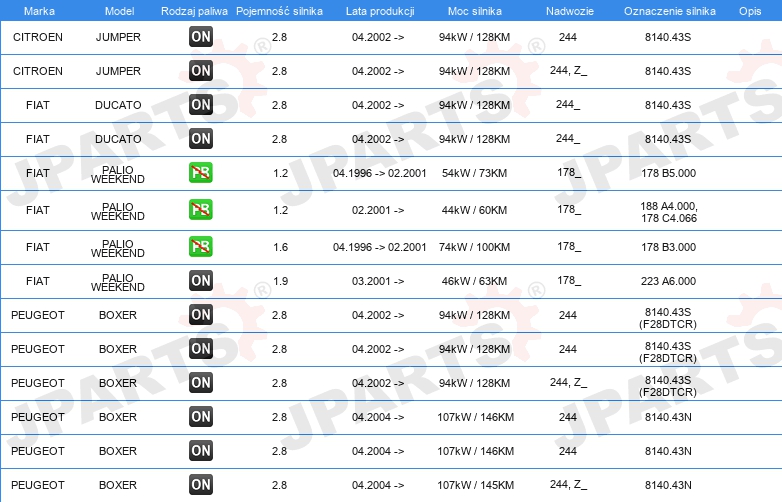The image size is (782, 502).
Task: Click the PB petrol icon in the 54kW / 73KM row
Action: coord(200,172)
